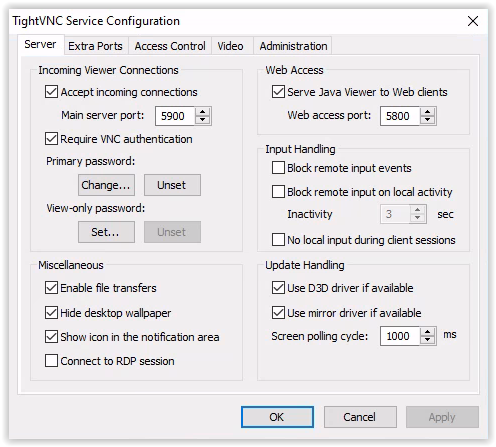Click the TightVNC Service Configuration title text
This screenshot has width=496, height=447.
(96, 21)
